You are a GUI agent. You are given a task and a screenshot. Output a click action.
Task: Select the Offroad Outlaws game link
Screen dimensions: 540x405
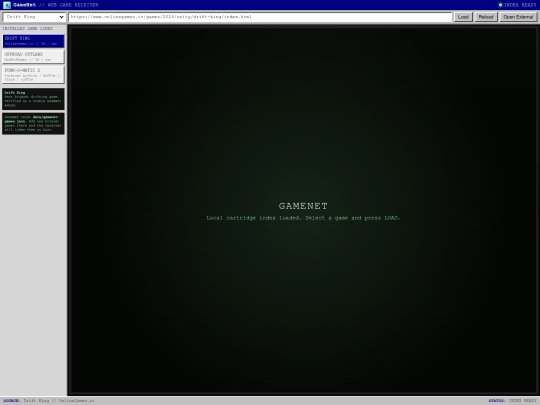click(x=33, y=57)
